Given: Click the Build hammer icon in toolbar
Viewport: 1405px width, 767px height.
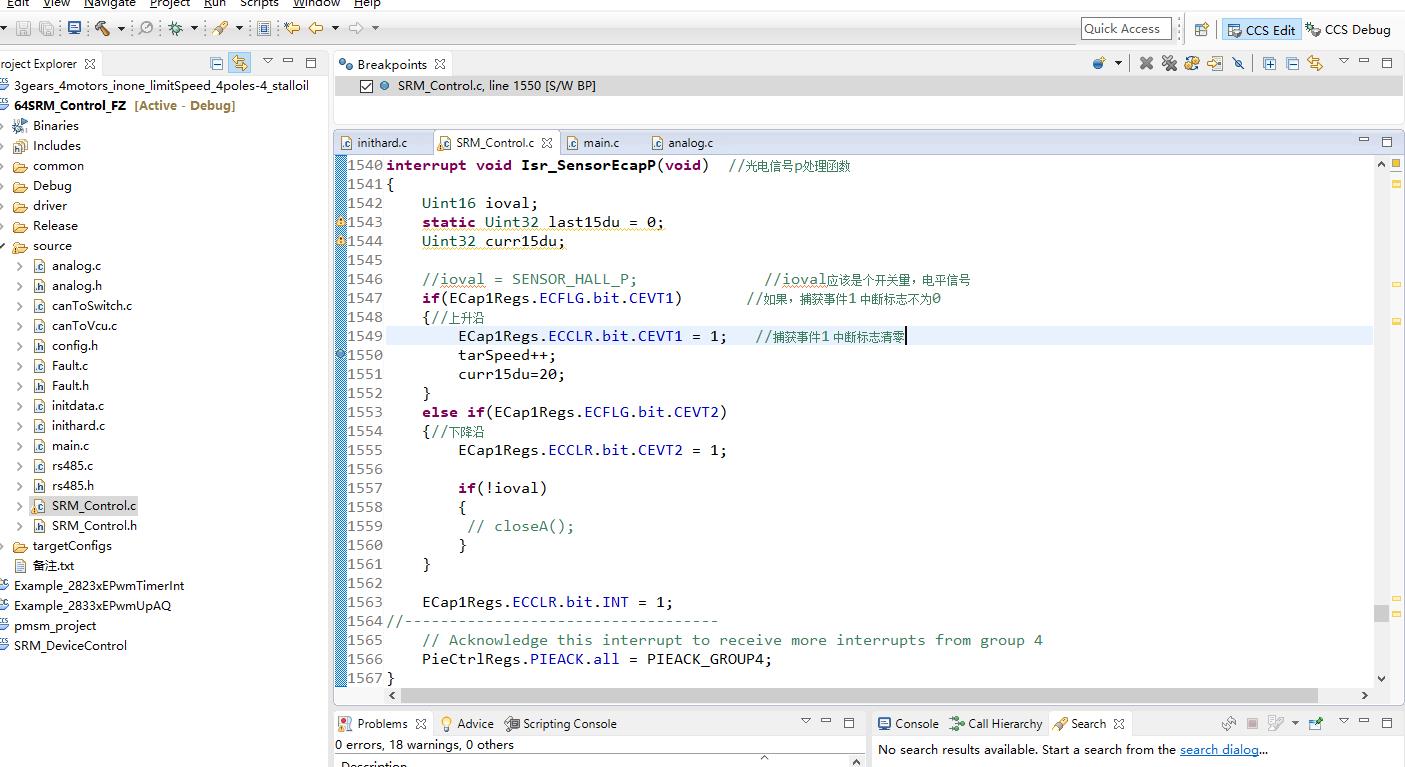Looking at the screenshot, I should (102, 28).
